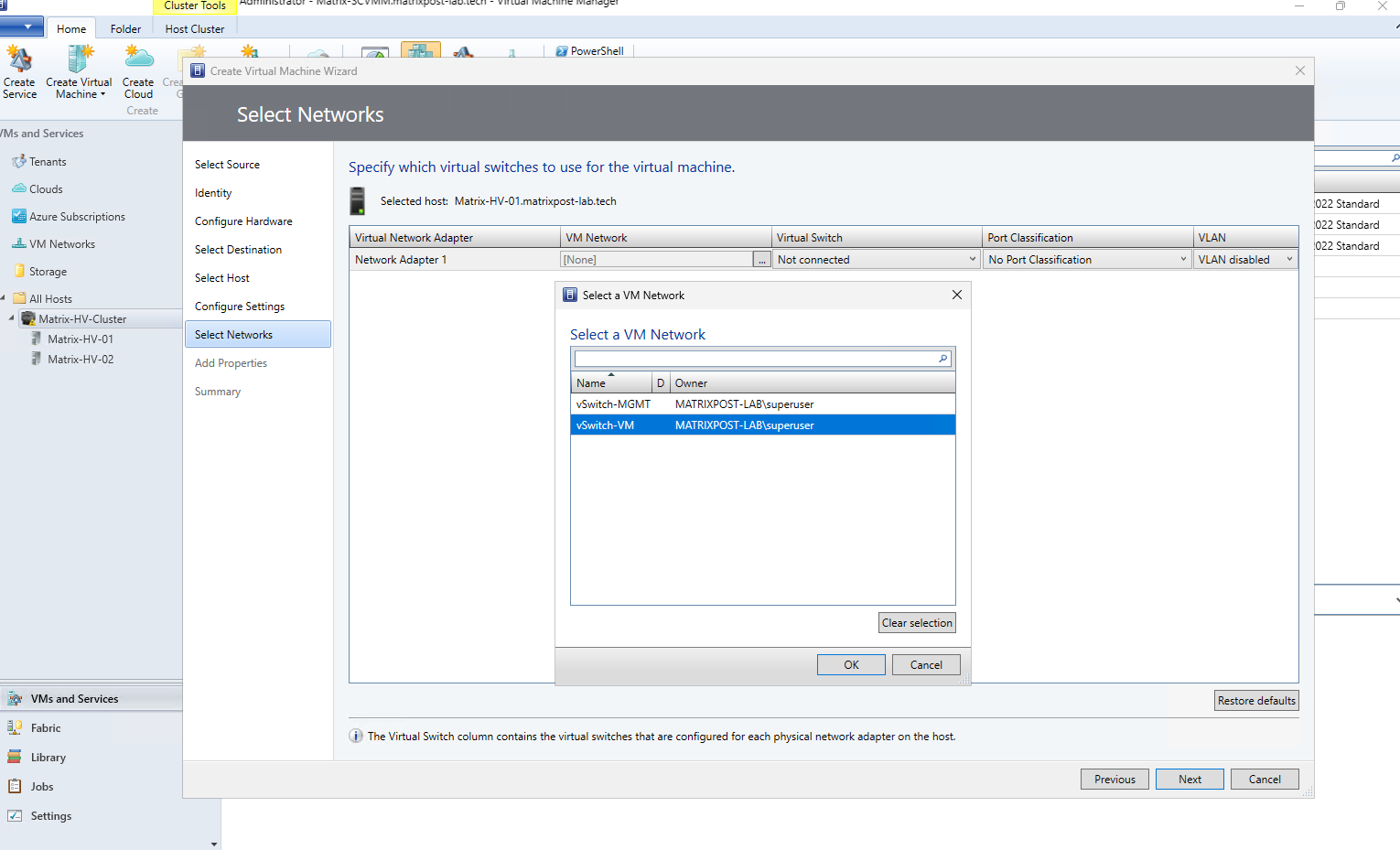Click the Azure Subscriptions icon
1400x850 pixels.
[18, 217]
